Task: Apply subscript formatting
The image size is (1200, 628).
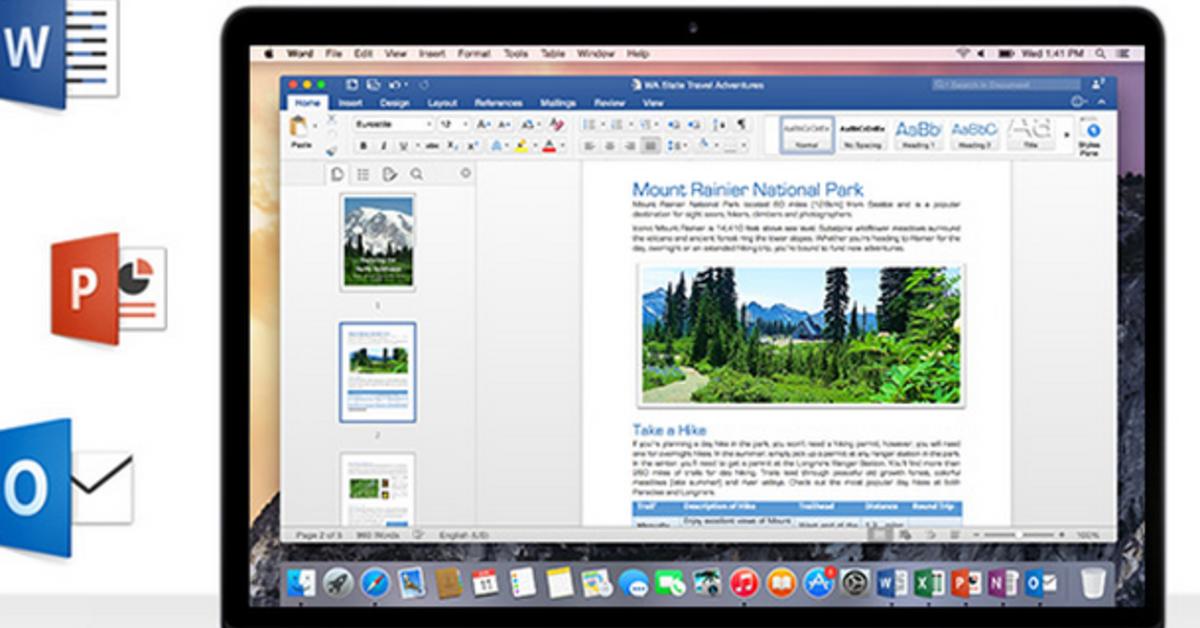Action: click(x=452, y=146)
